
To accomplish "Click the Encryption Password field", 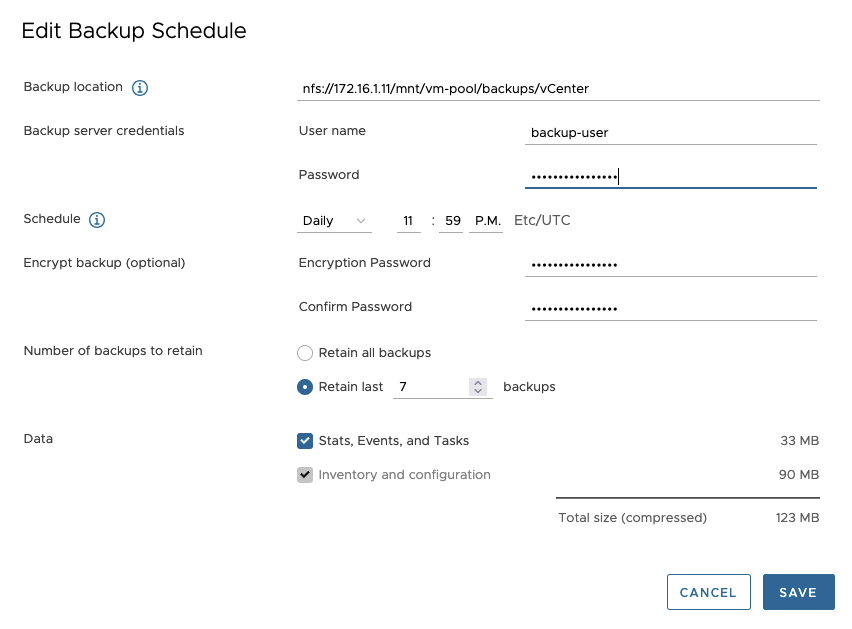I will tap(670, 264).
